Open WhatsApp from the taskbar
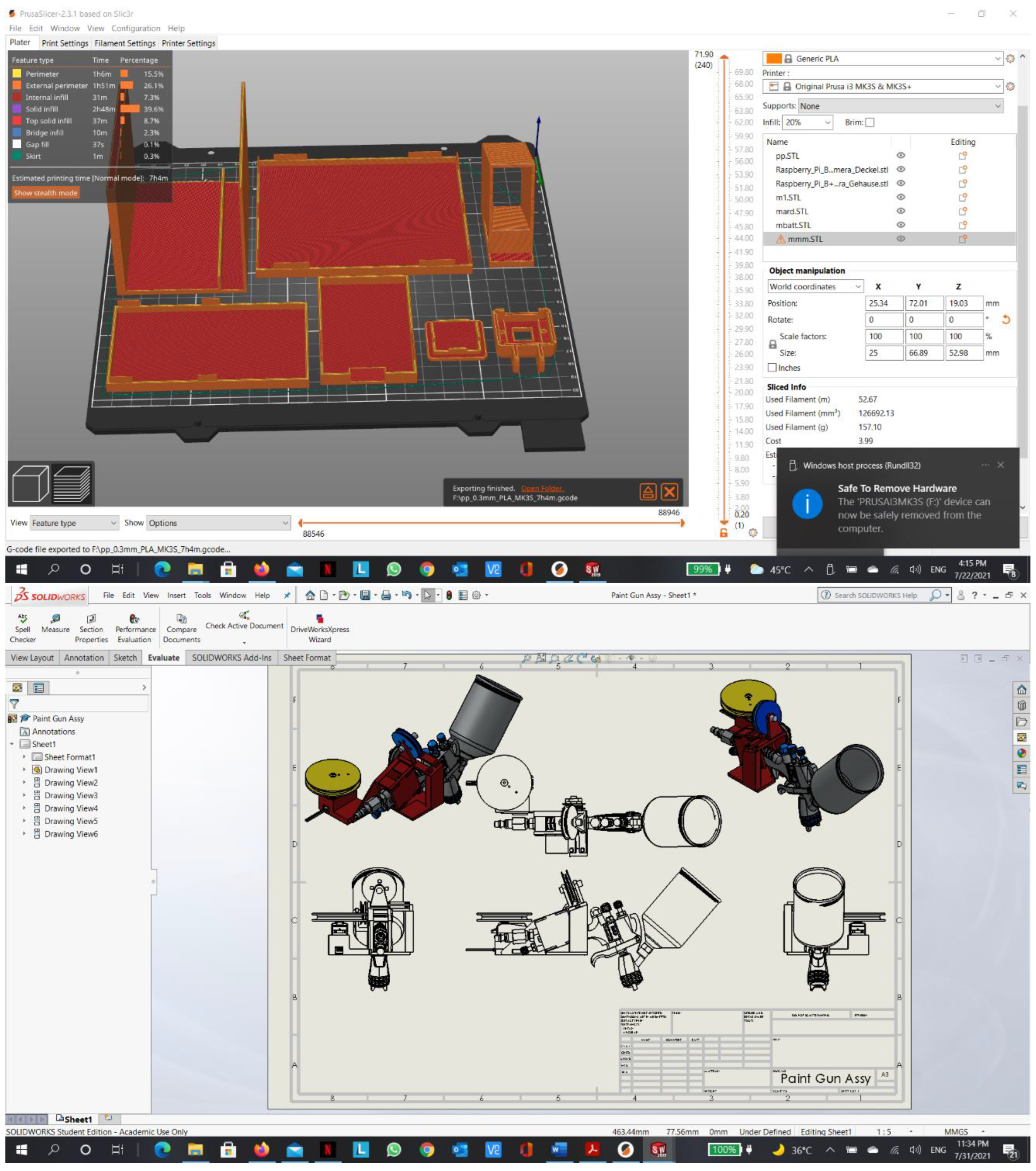Viewport: 1036px width, 1171px height. click(394, 569)
